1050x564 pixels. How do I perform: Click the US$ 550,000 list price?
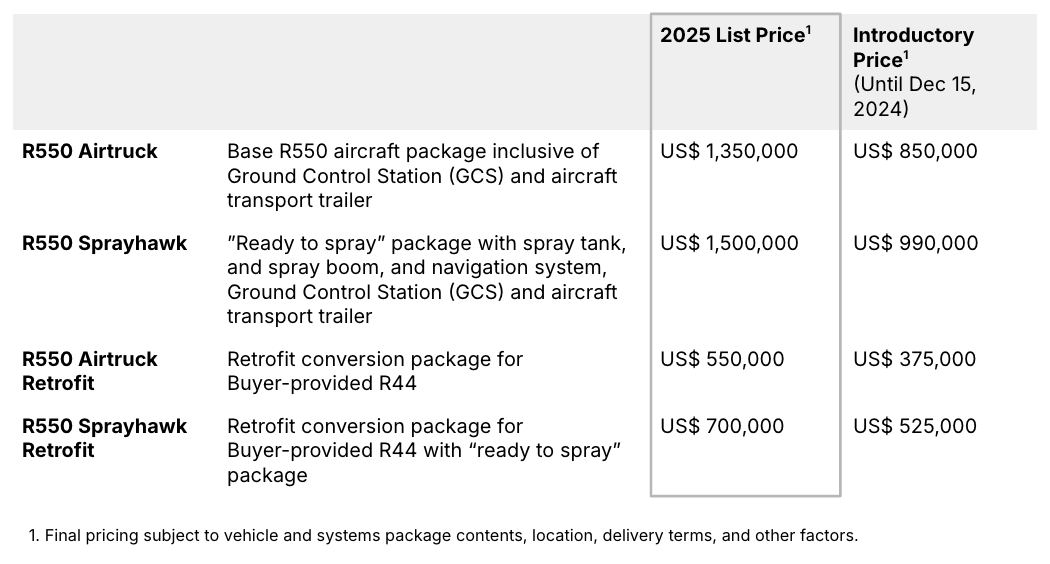tap(722, 359)
